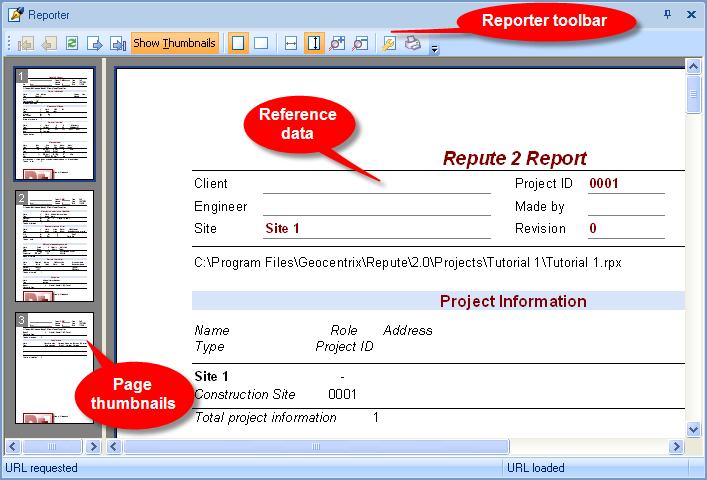Image resolution: width=707 pixels, height=480 pixels.
Task: Select portrait page orientation icon
Action: pos(238,43)
